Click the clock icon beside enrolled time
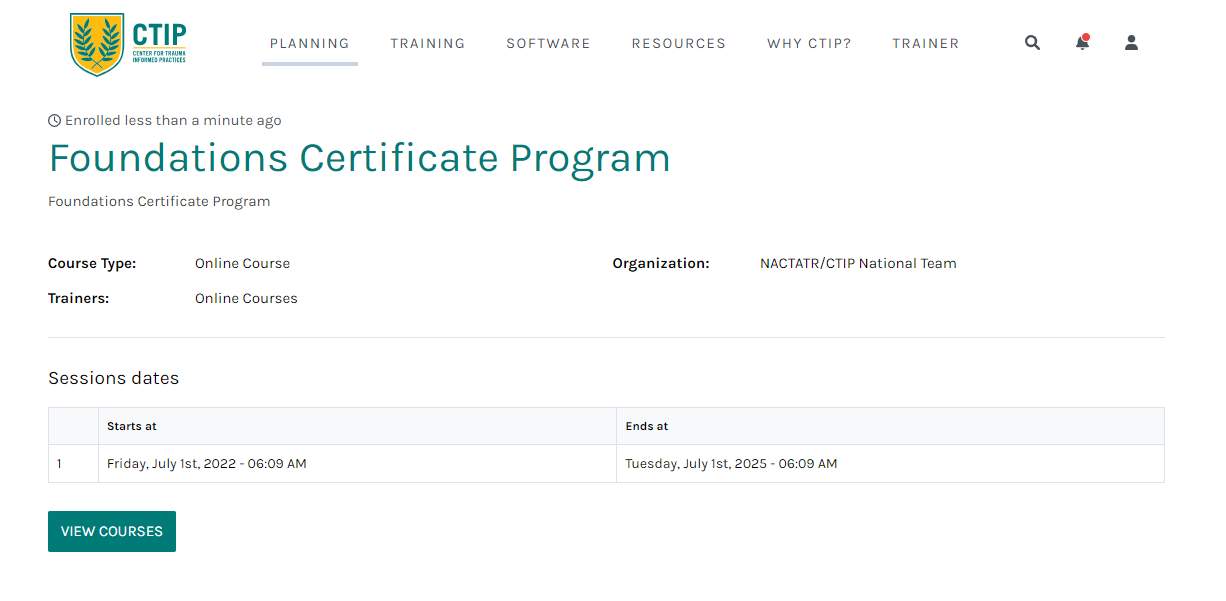This screenshot has width=1226, height=601. pos(55,121)
